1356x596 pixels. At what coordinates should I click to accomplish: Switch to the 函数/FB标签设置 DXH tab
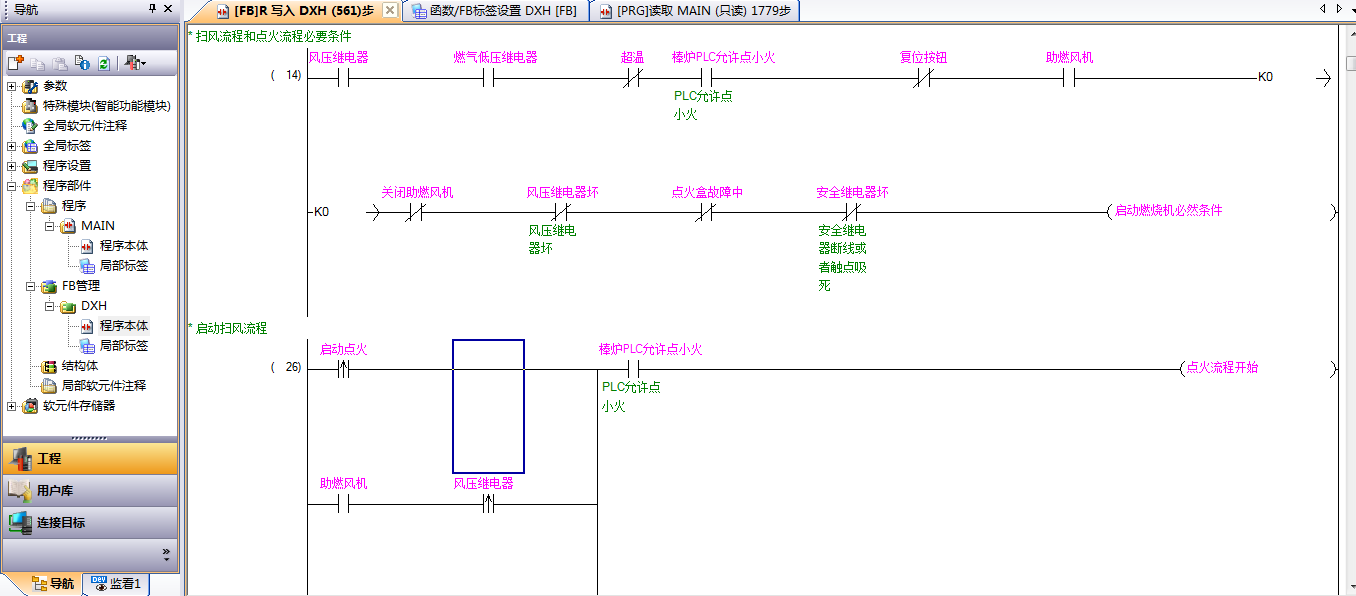495,11
